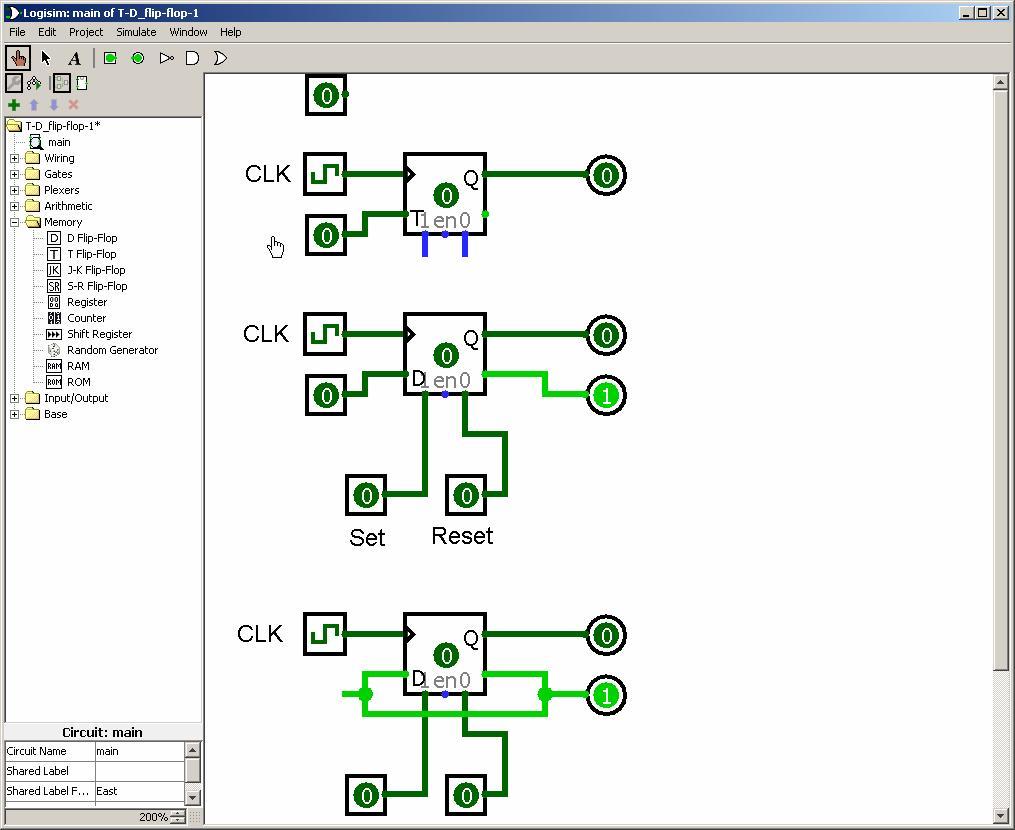
Task: Pick the NOT gate toolbar icon
Action: [166, 58]
